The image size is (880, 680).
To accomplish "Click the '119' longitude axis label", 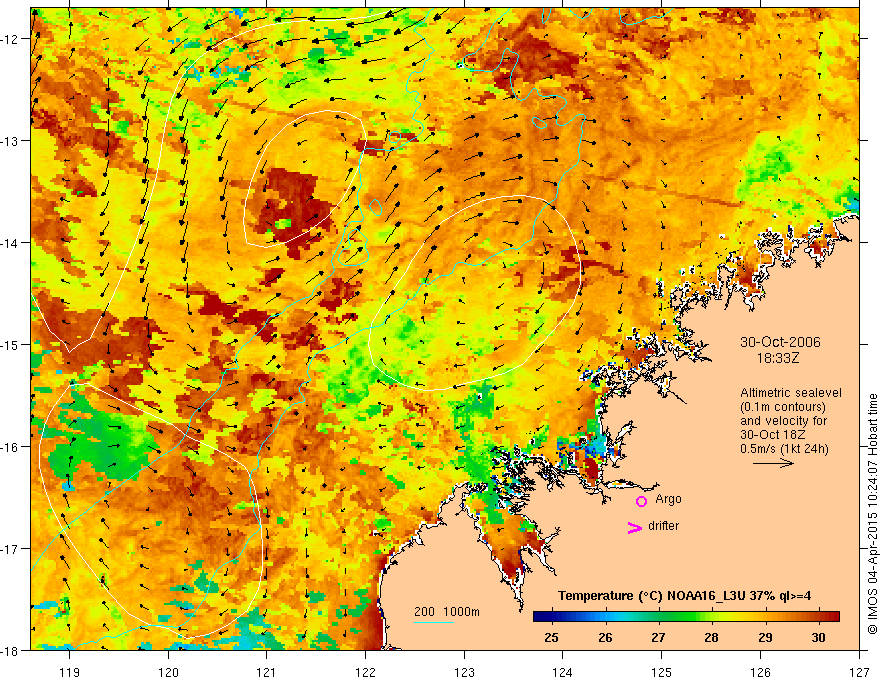I will point(70,672).
